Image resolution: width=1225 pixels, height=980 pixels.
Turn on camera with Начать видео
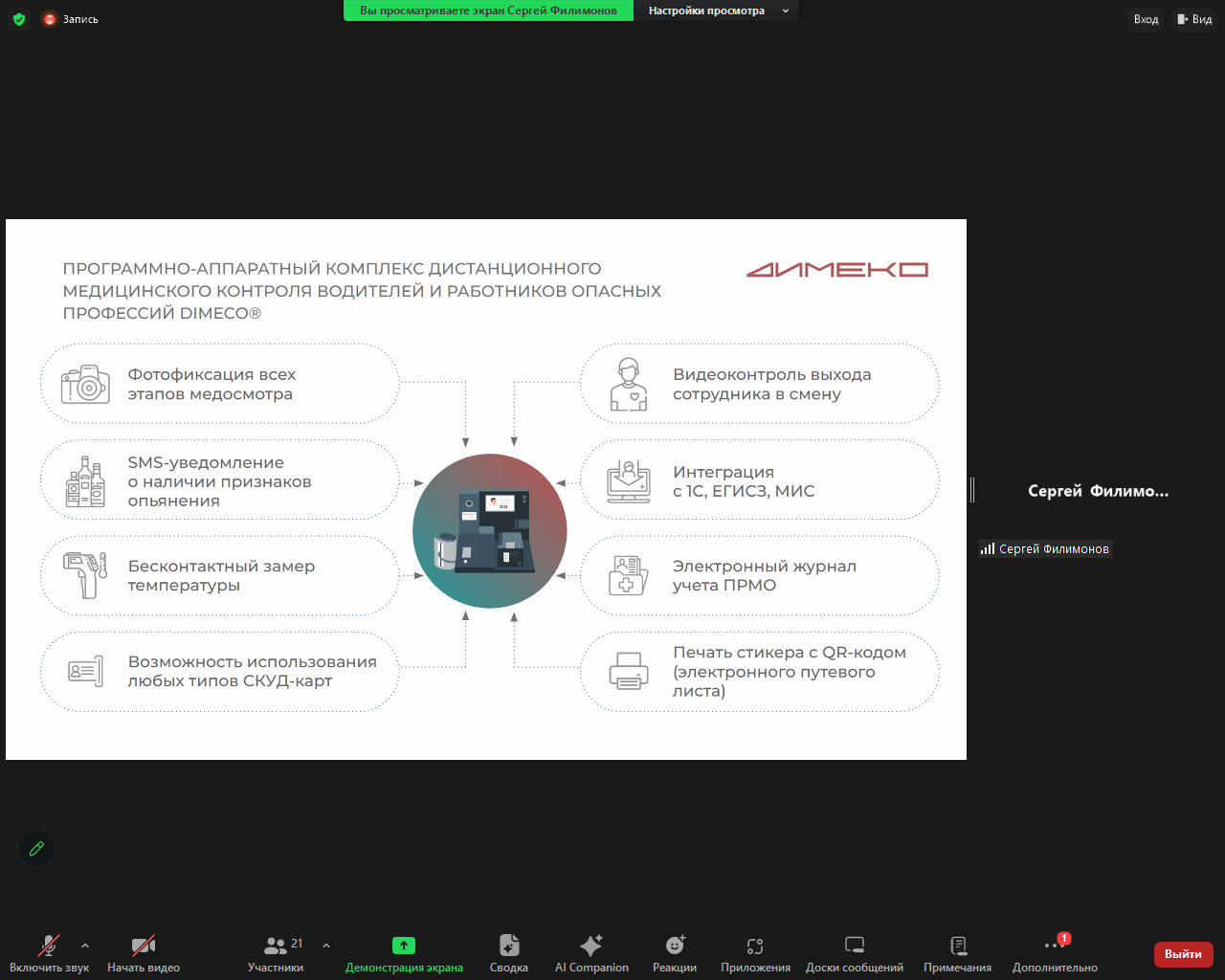144,954
